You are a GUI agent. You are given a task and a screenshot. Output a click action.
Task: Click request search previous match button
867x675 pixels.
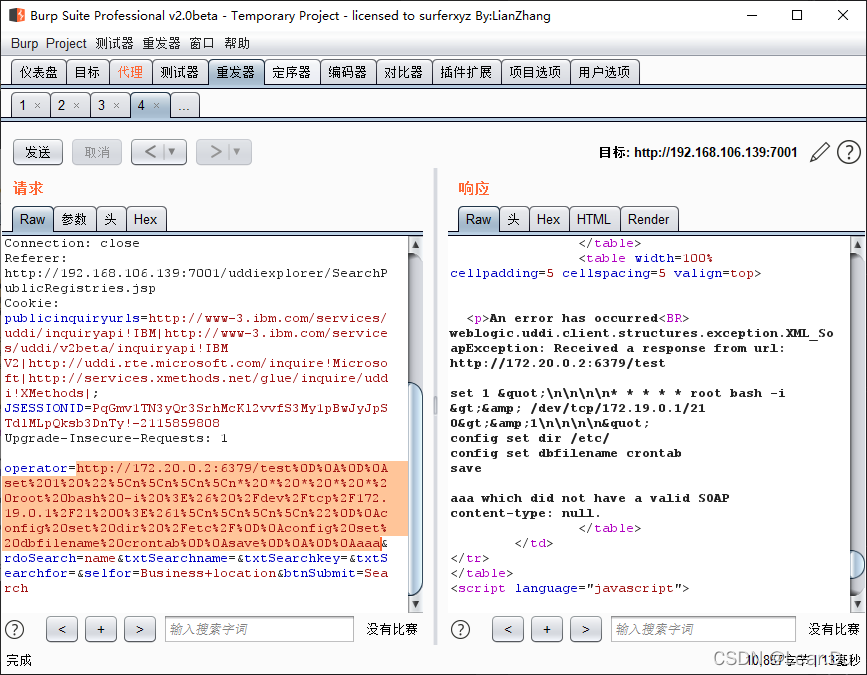[62, 629]
